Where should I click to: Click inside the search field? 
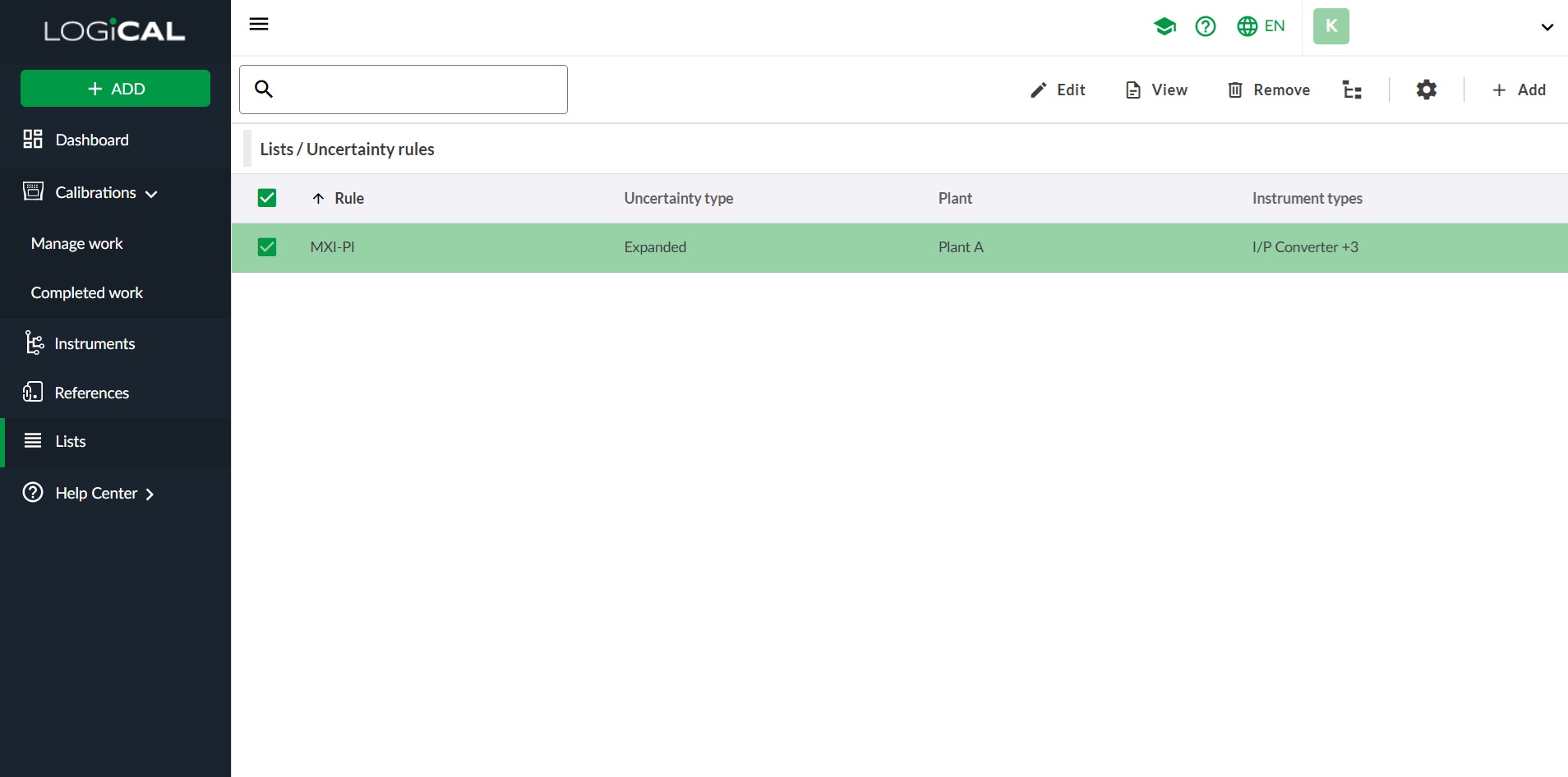coord(403,89)
